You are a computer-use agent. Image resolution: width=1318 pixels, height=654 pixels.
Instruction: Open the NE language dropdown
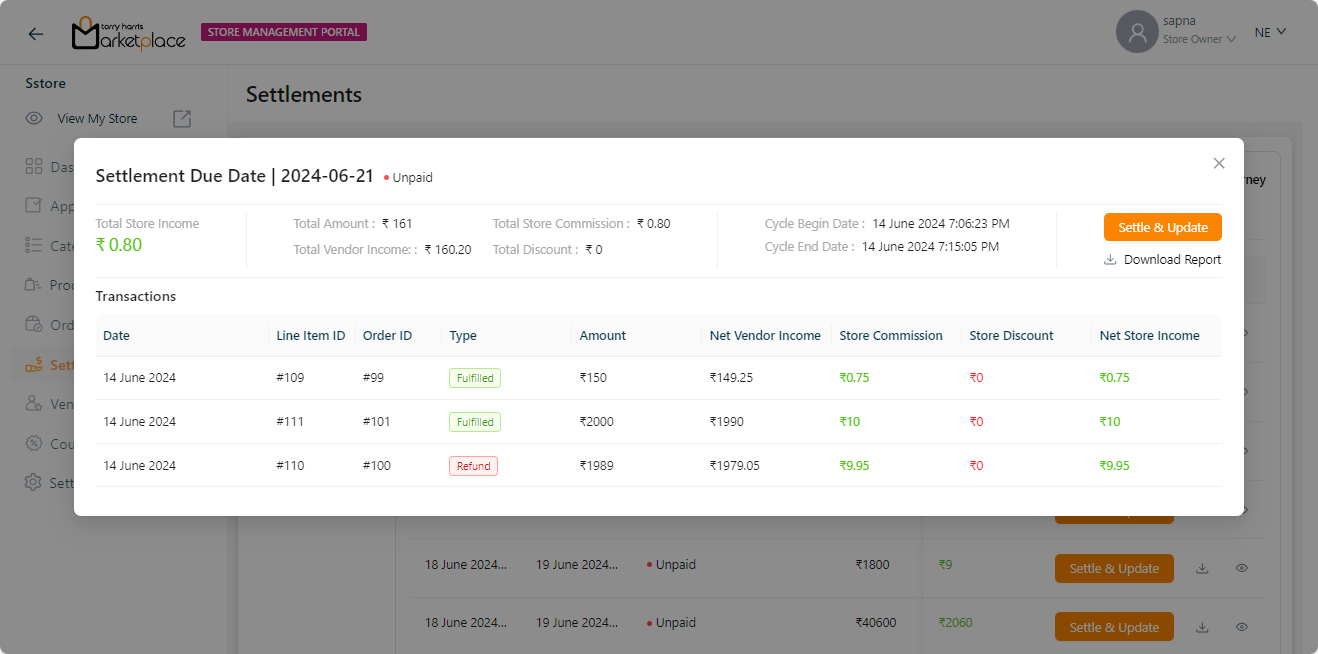pos(1270,32)
